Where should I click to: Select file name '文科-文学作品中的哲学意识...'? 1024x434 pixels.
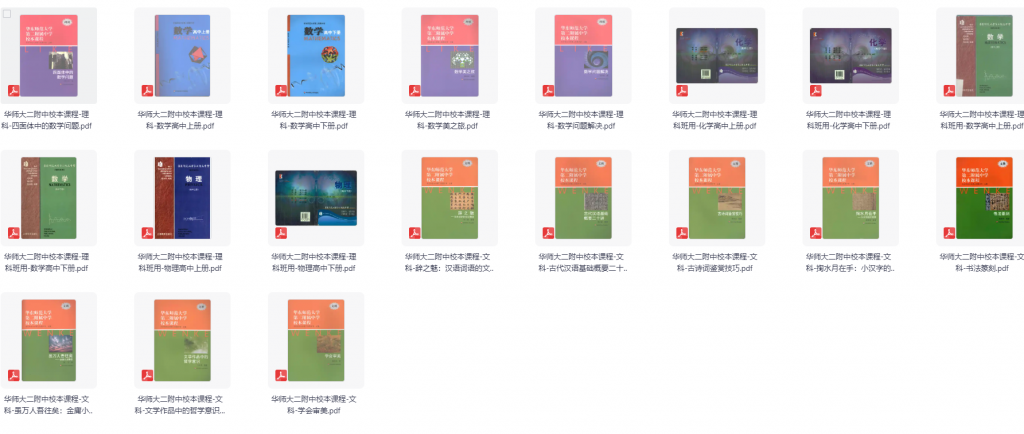182,405
